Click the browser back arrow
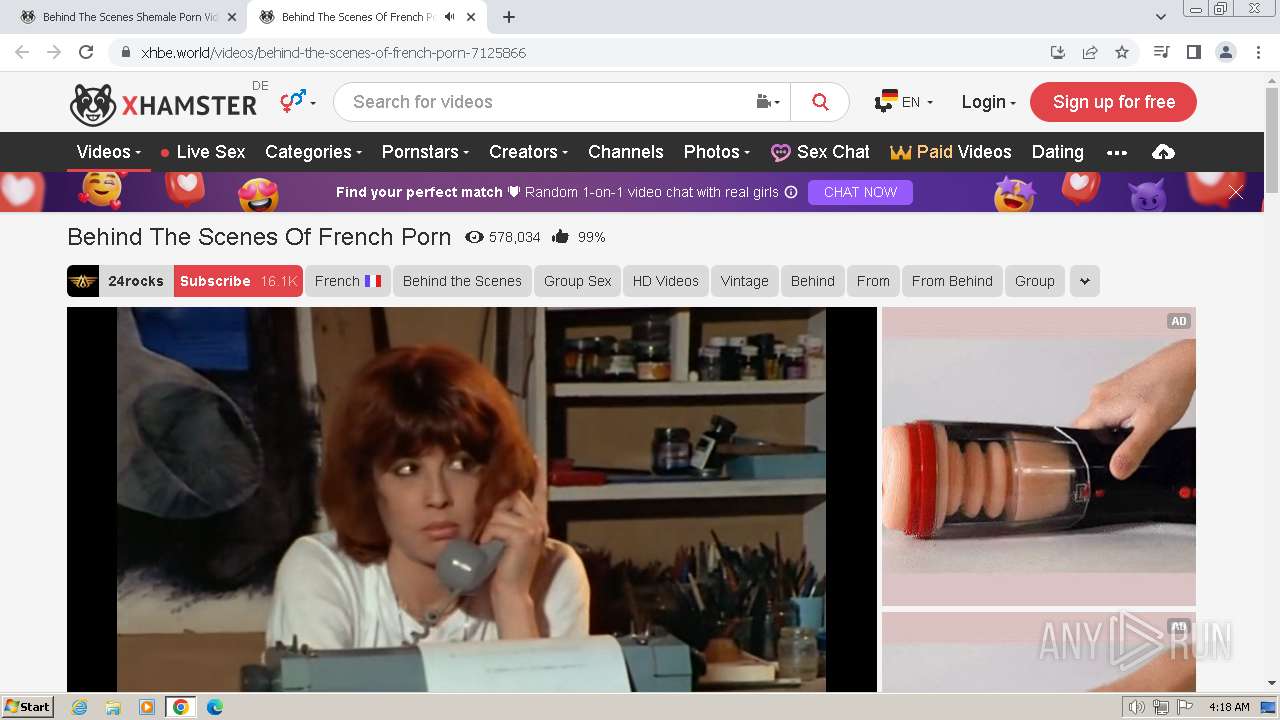 22,52
